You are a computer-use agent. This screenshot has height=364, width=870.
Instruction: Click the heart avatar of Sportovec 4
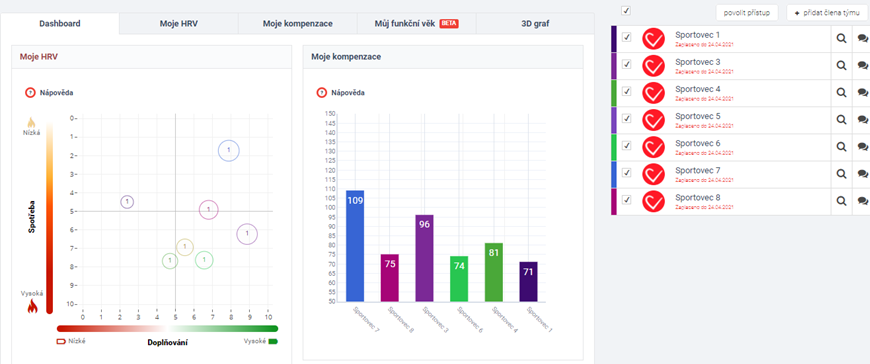point(654,93)
